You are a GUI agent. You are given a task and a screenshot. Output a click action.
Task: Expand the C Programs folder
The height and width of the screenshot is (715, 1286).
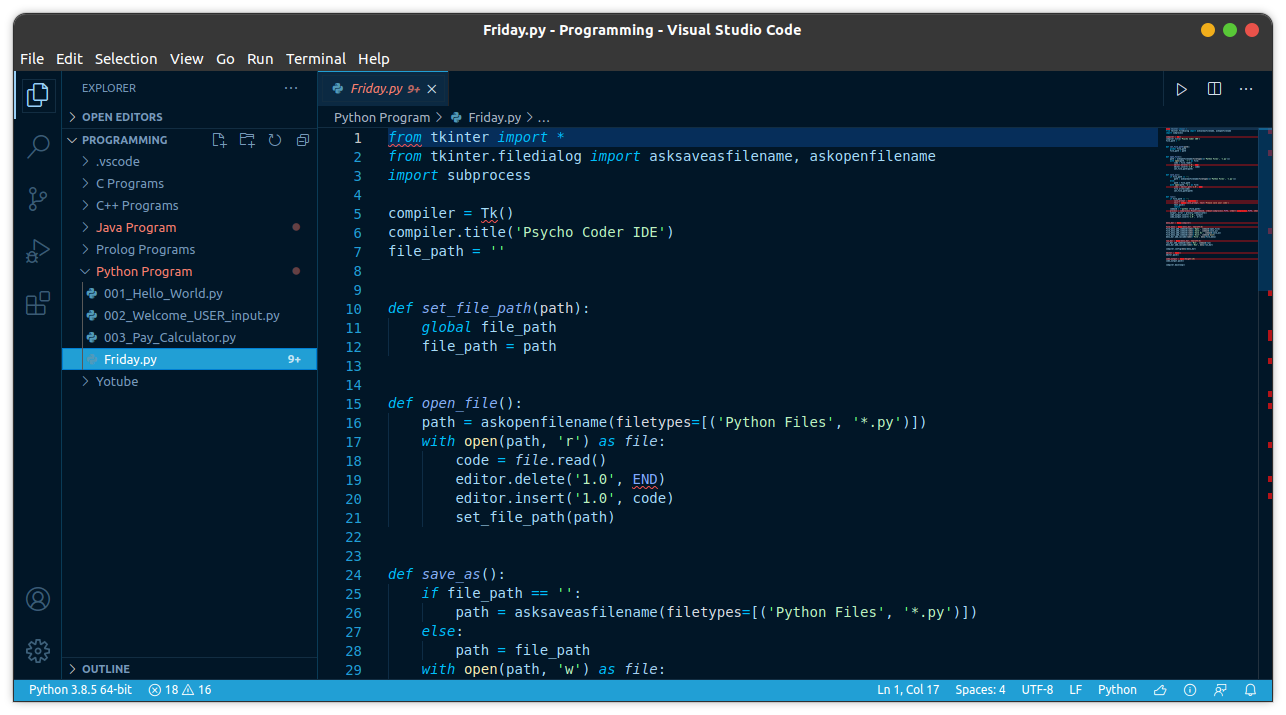pos(190,183)
